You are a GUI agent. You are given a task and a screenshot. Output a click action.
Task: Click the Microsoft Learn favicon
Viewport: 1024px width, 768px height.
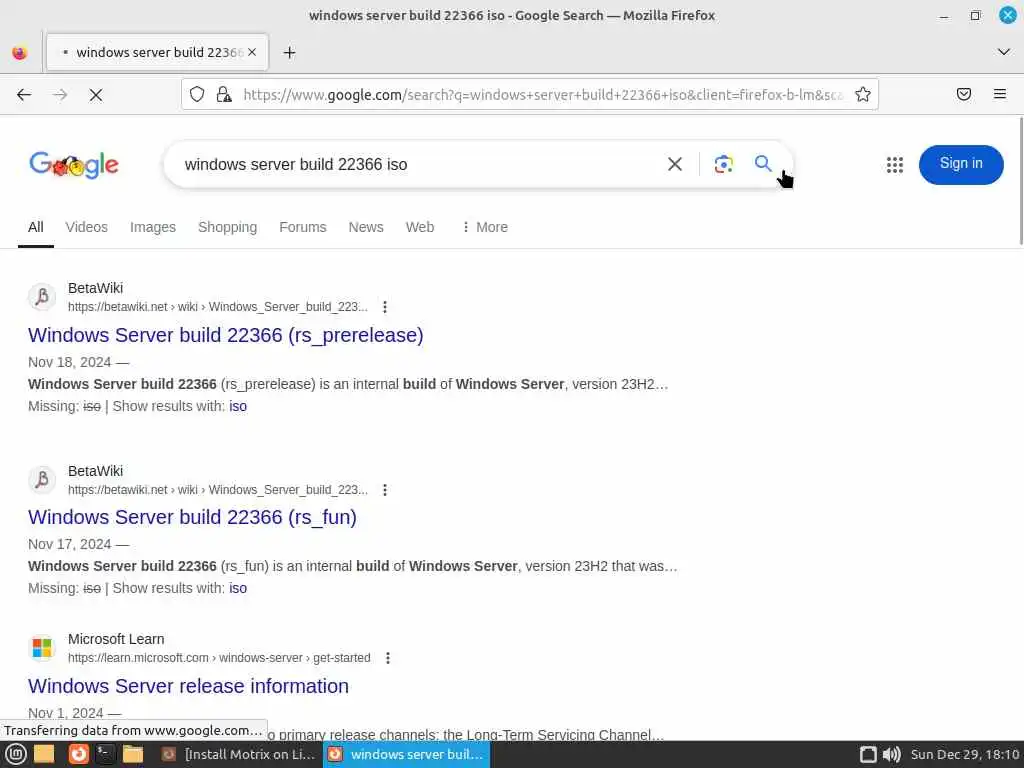[42, 648]
